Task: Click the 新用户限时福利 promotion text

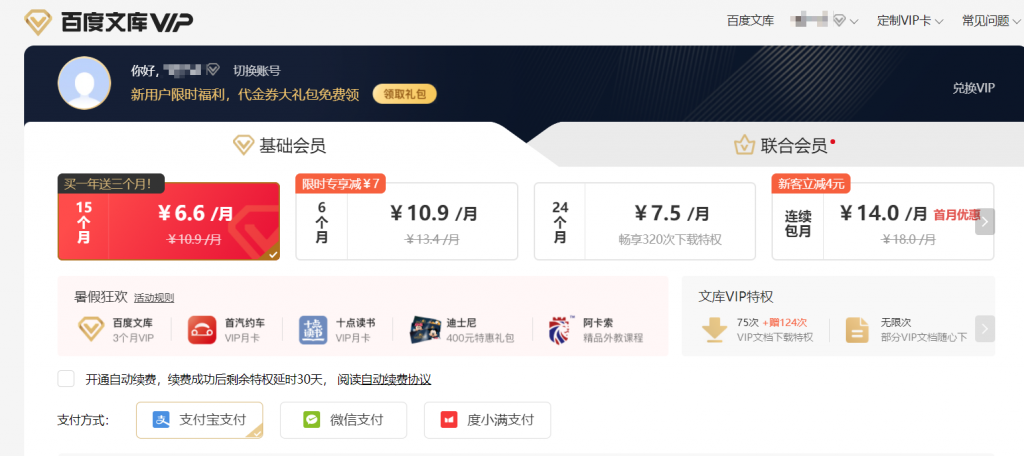Action: pyautogui.click(x=245, y=95)
